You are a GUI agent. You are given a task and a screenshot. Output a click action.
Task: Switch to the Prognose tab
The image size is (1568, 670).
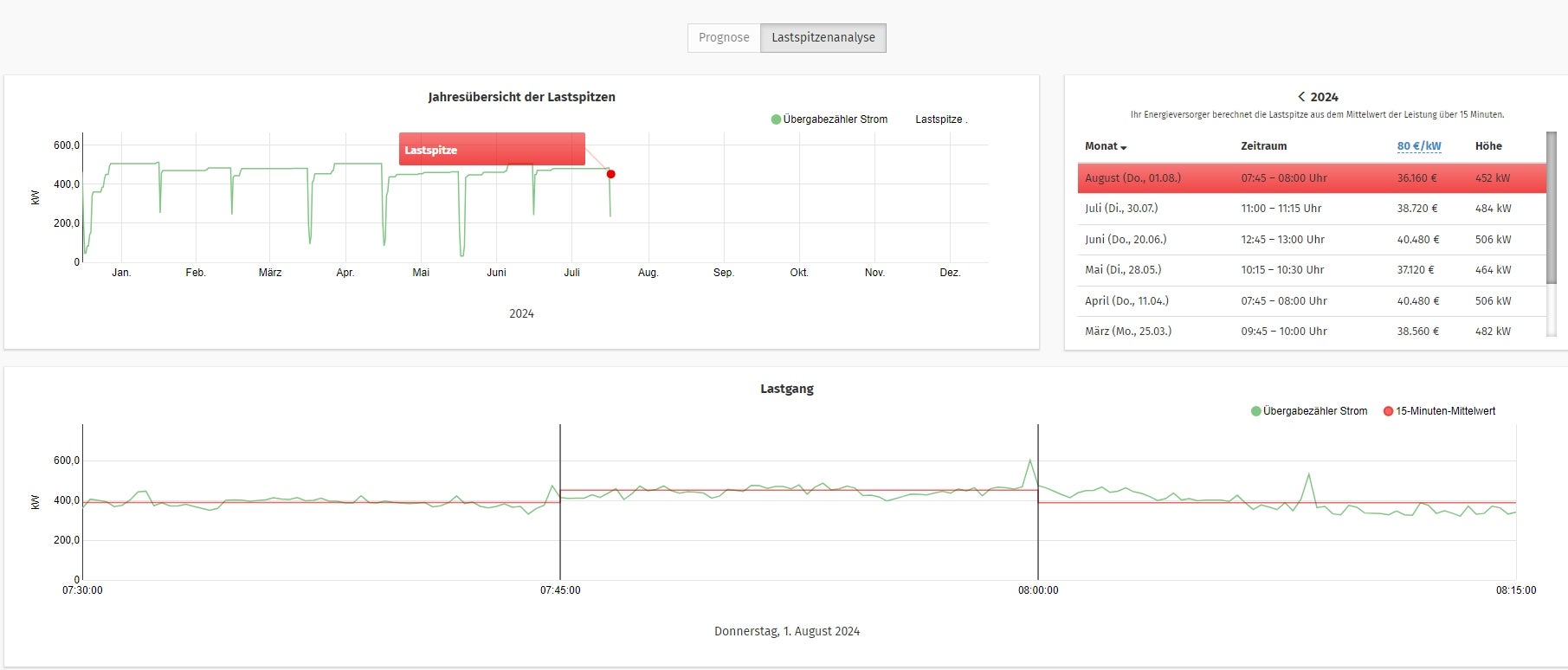[724, 38]
